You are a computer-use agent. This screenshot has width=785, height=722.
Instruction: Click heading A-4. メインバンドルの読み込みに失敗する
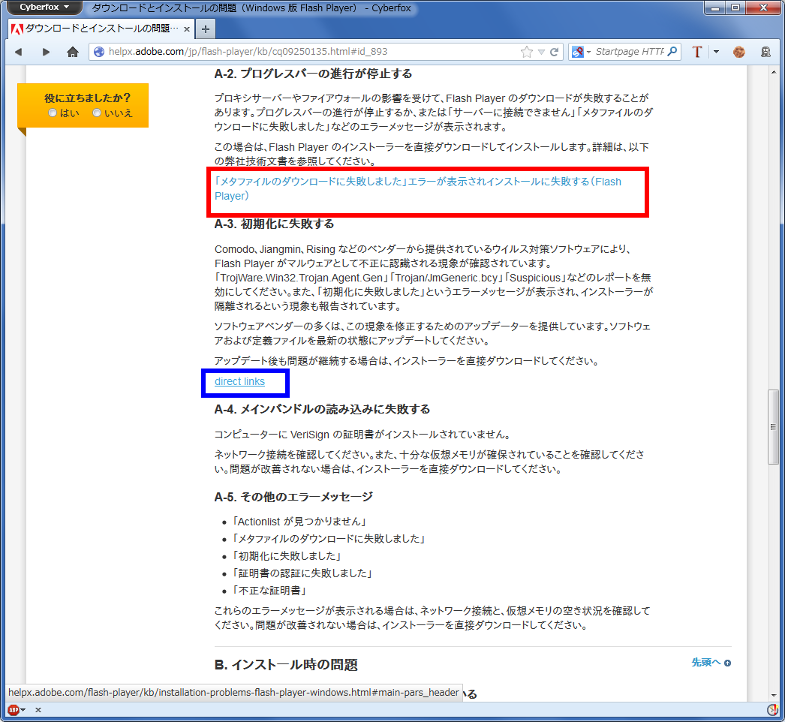pos(322,410)
